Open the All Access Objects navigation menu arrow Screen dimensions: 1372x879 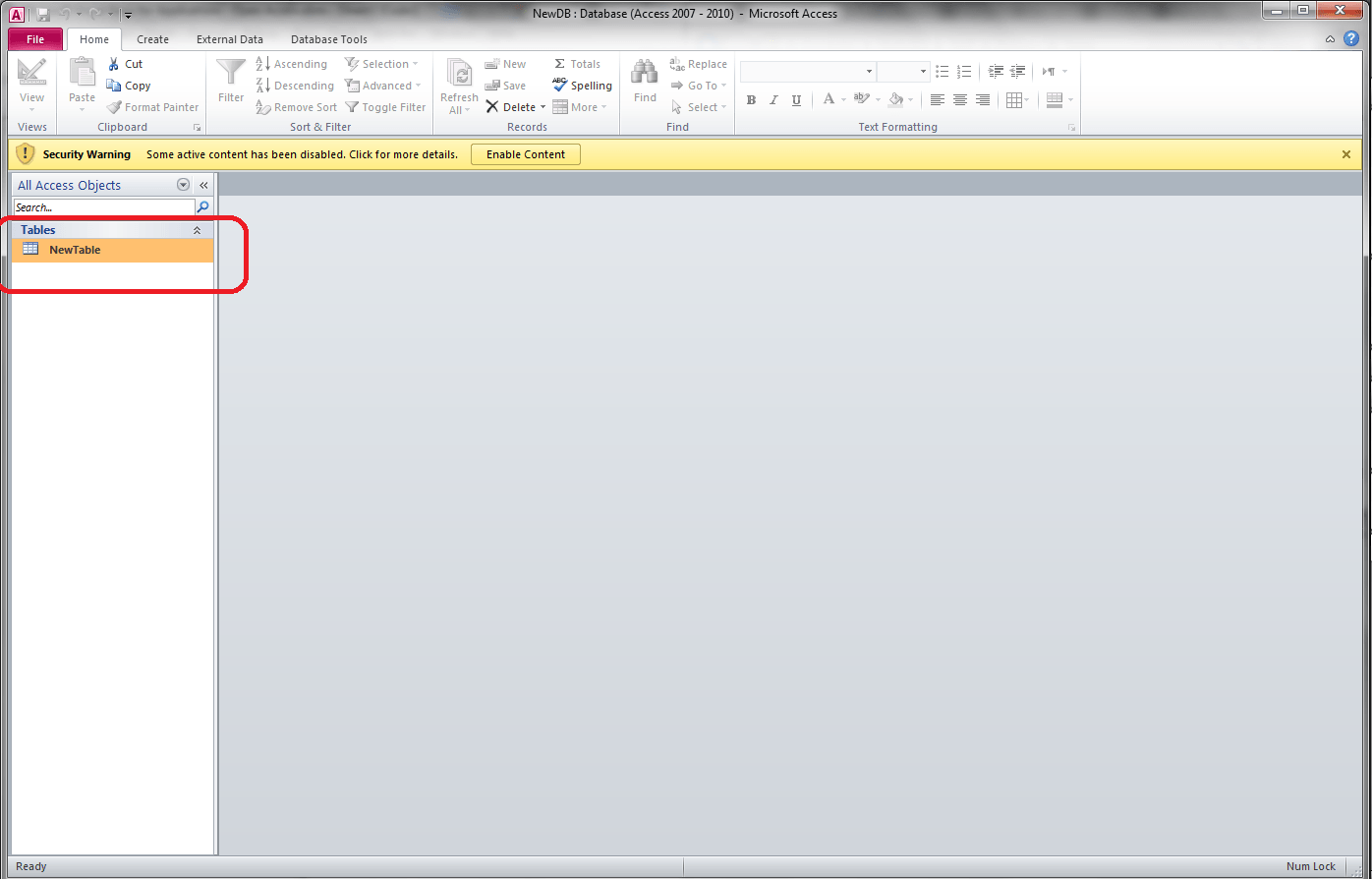pos(183,185)
